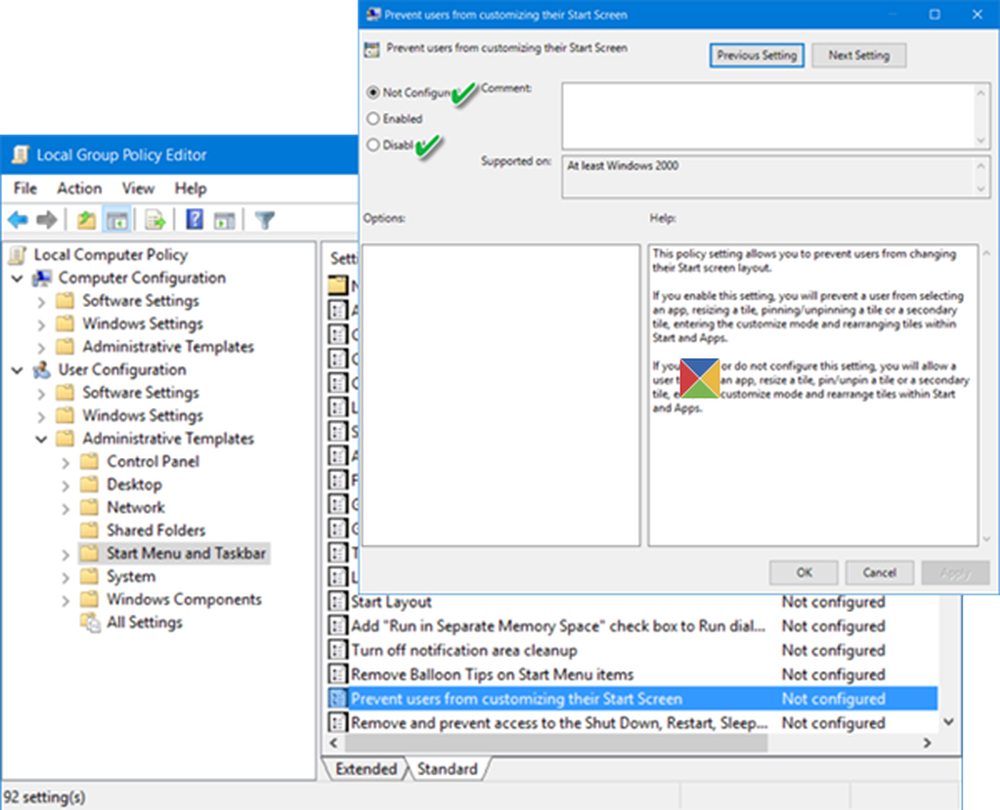Collapse Administrative Templates under User Configuration

click(41, 439)
